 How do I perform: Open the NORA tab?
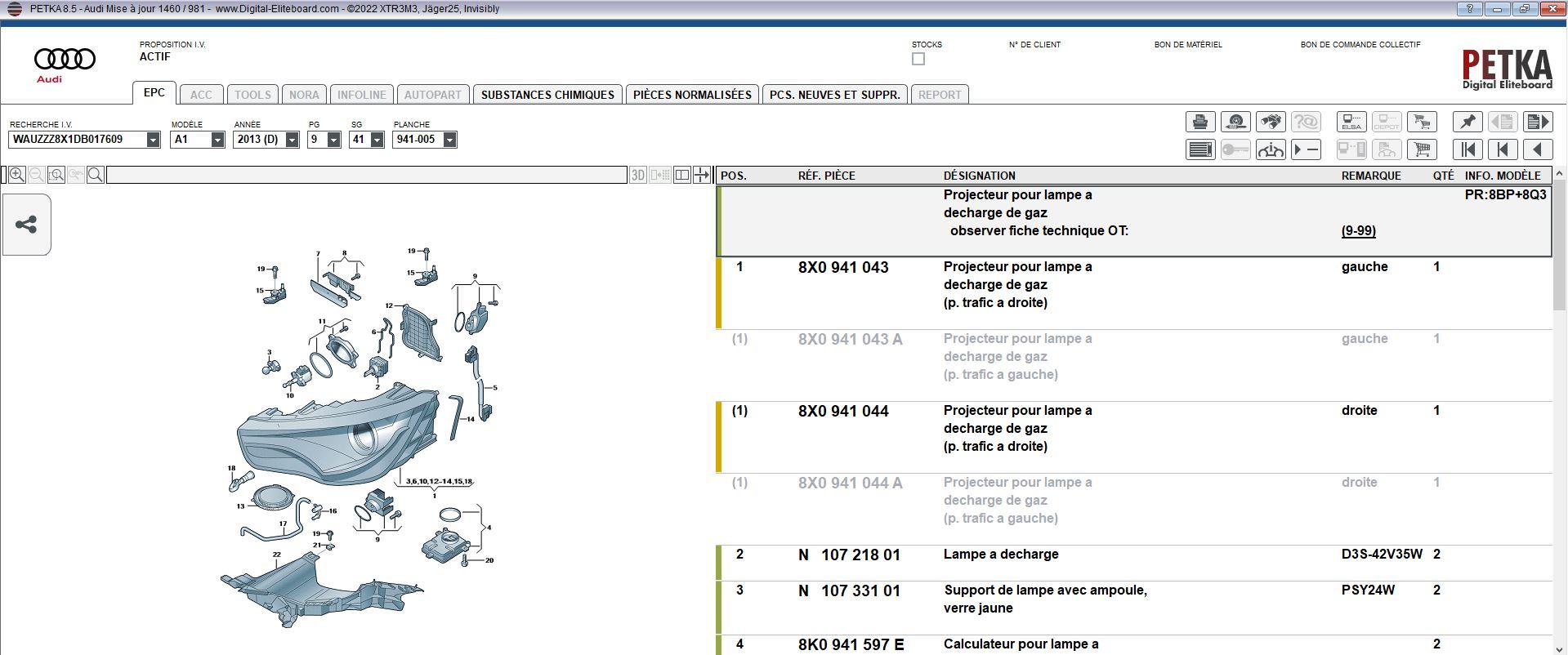pos(304,95)
